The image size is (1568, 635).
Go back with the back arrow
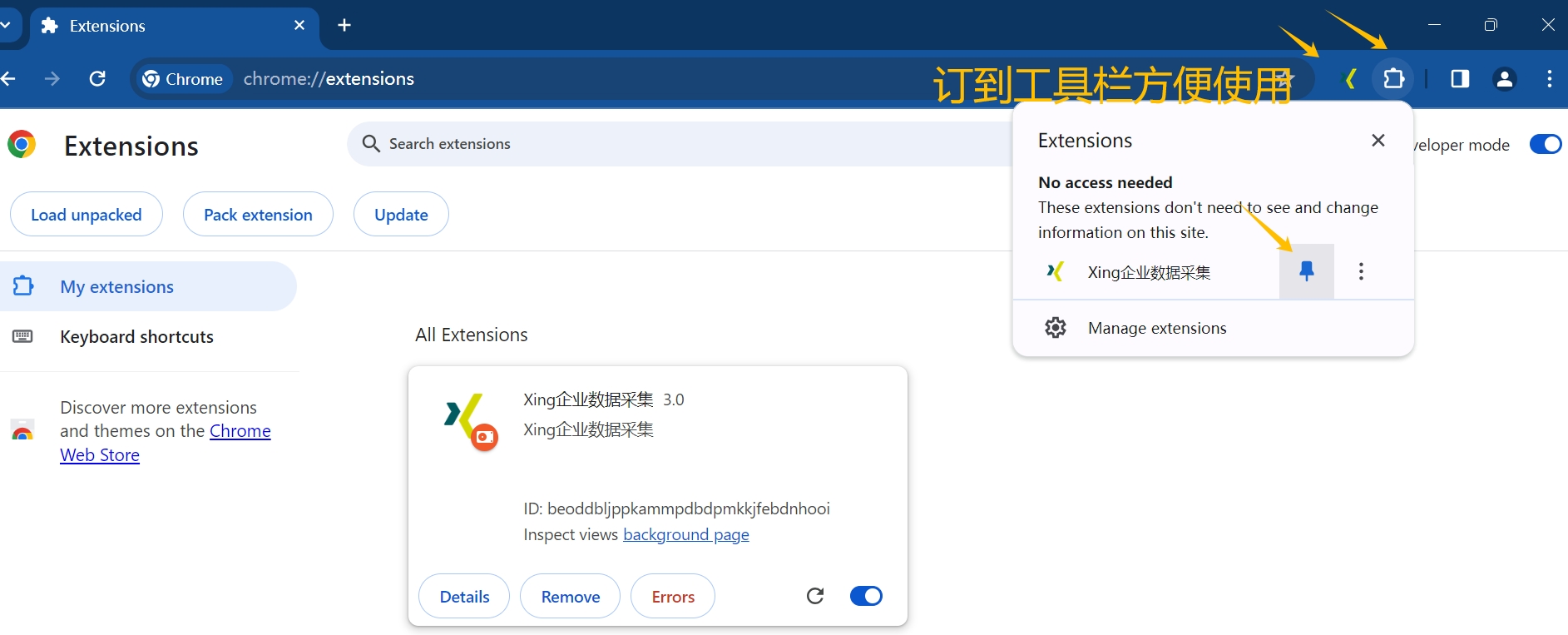[x=8, y=79]
